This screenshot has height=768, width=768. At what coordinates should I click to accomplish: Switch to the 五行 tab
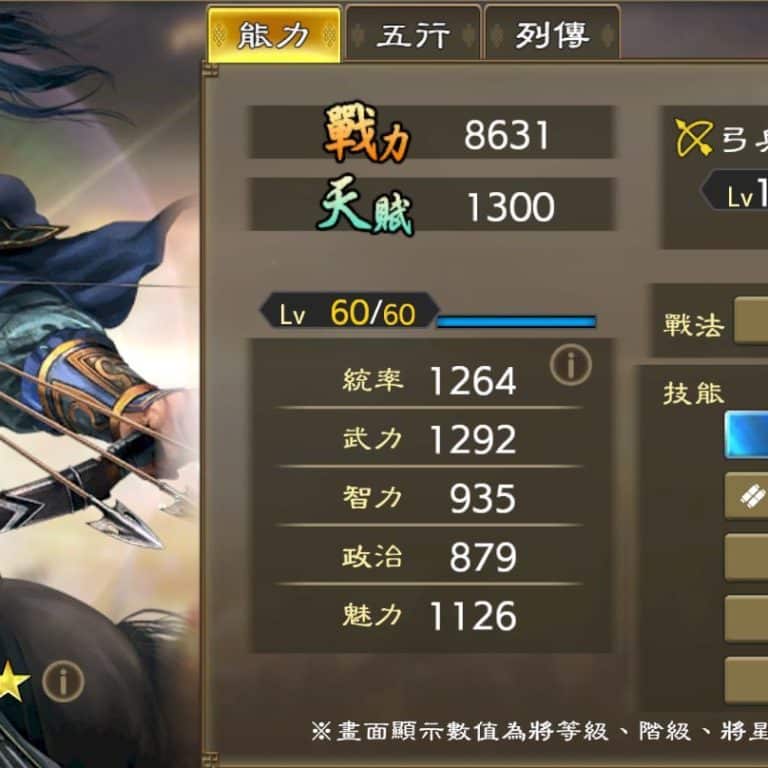(413, 34)
